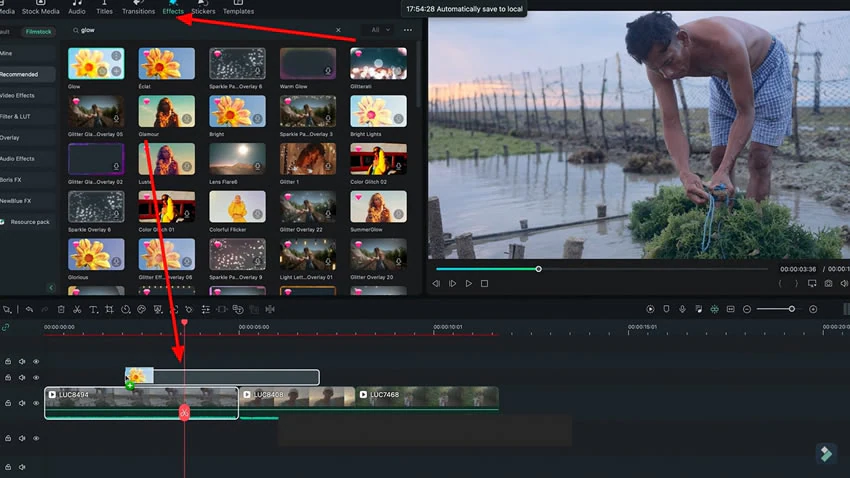The height and width of the screenshot is (478, 850).
Task: Switch to the Effects tab
Action: tap(173, 8)
